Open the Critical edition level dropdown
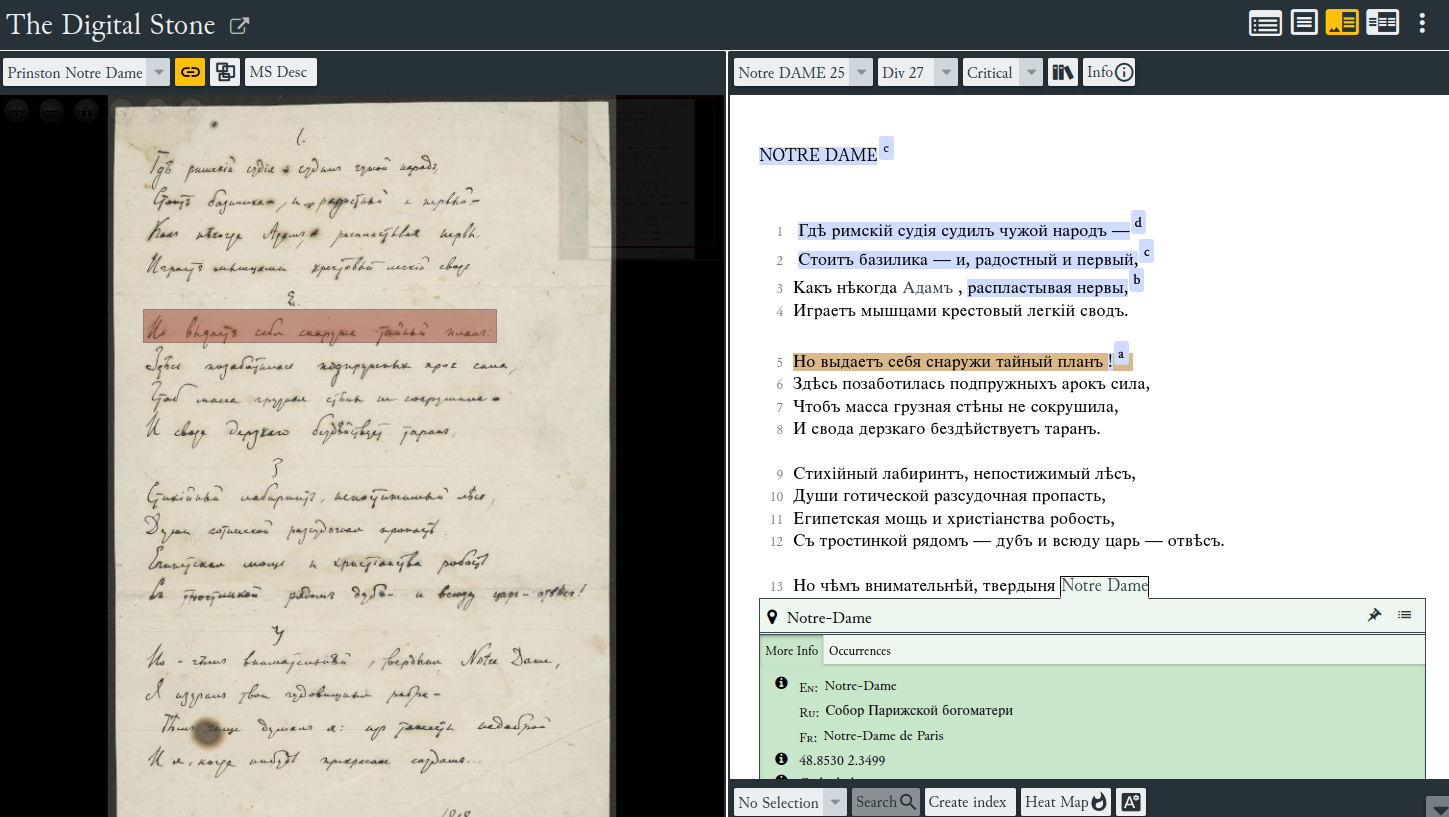 (x=1003, y=72)
